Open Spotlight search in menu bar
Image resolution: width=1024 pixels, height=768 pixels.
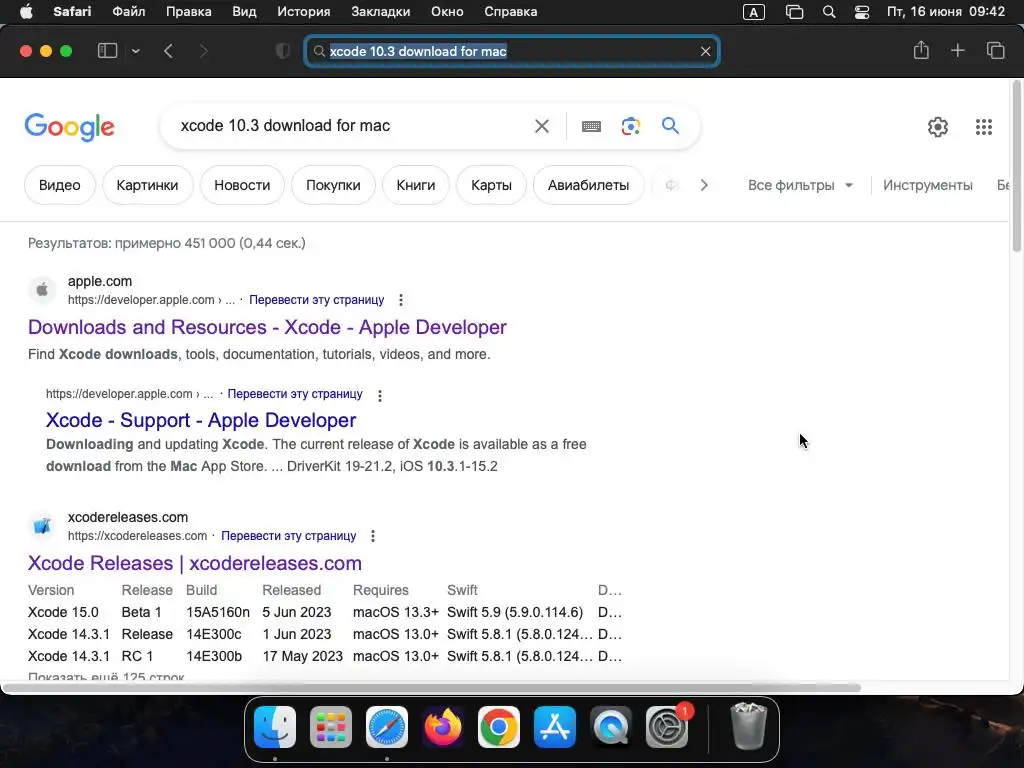[x=829, y=12]
